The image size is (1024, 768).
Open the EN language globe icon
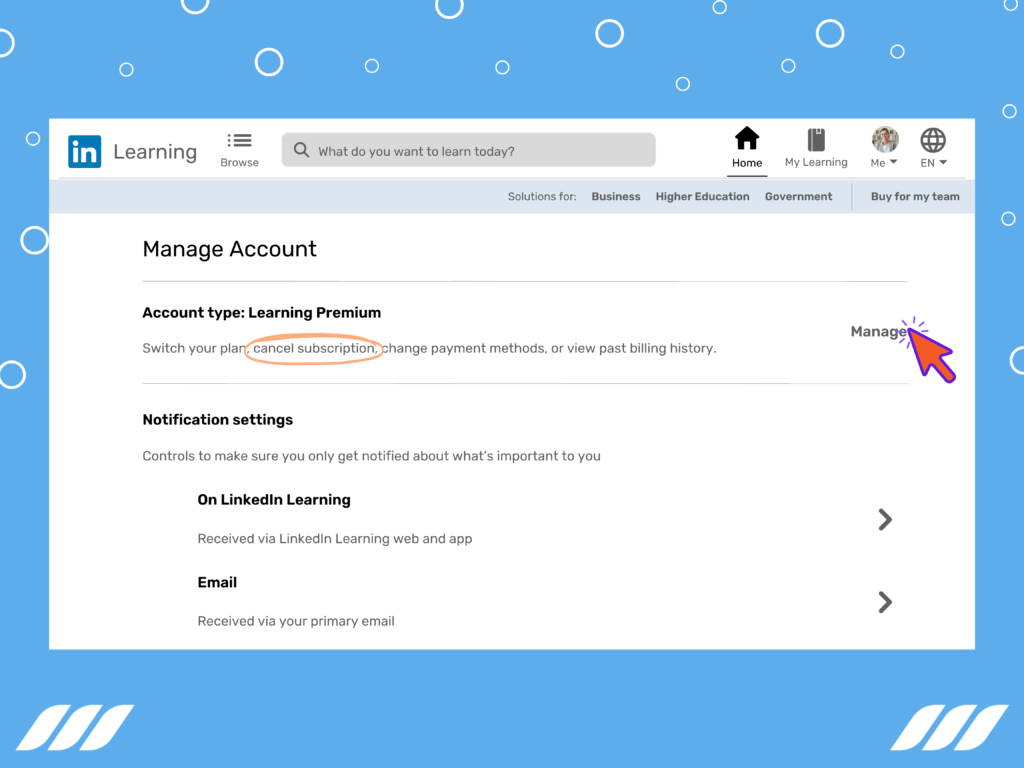933,140
